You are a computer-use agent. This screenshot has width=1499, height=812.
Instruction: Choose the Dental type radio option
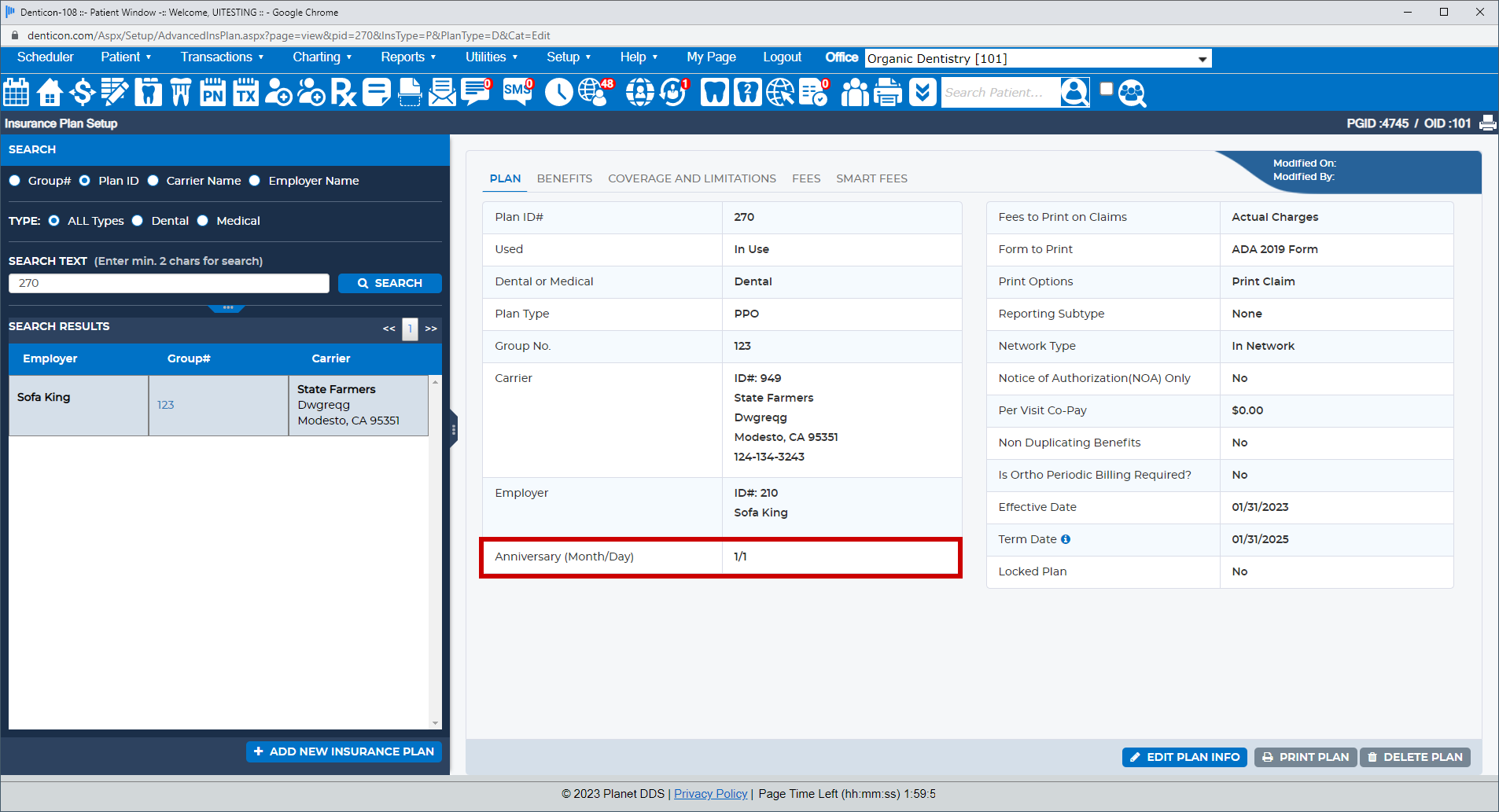(138, 221)
